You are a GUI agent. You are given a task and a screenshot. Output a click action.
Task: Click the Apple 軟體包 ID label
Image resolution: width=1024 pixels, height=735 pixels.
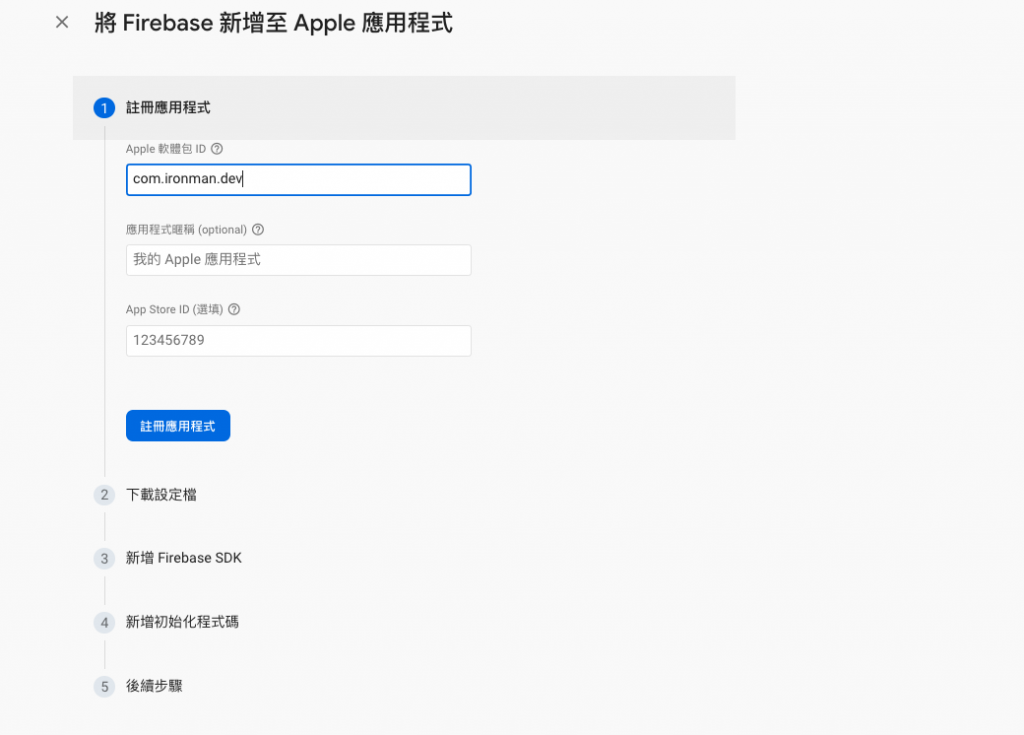166,149
